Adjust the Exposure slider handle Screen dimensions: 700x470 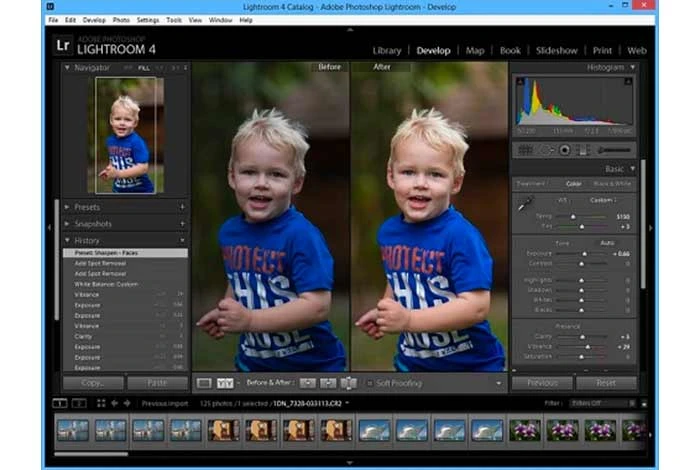[x=585, y=255]
